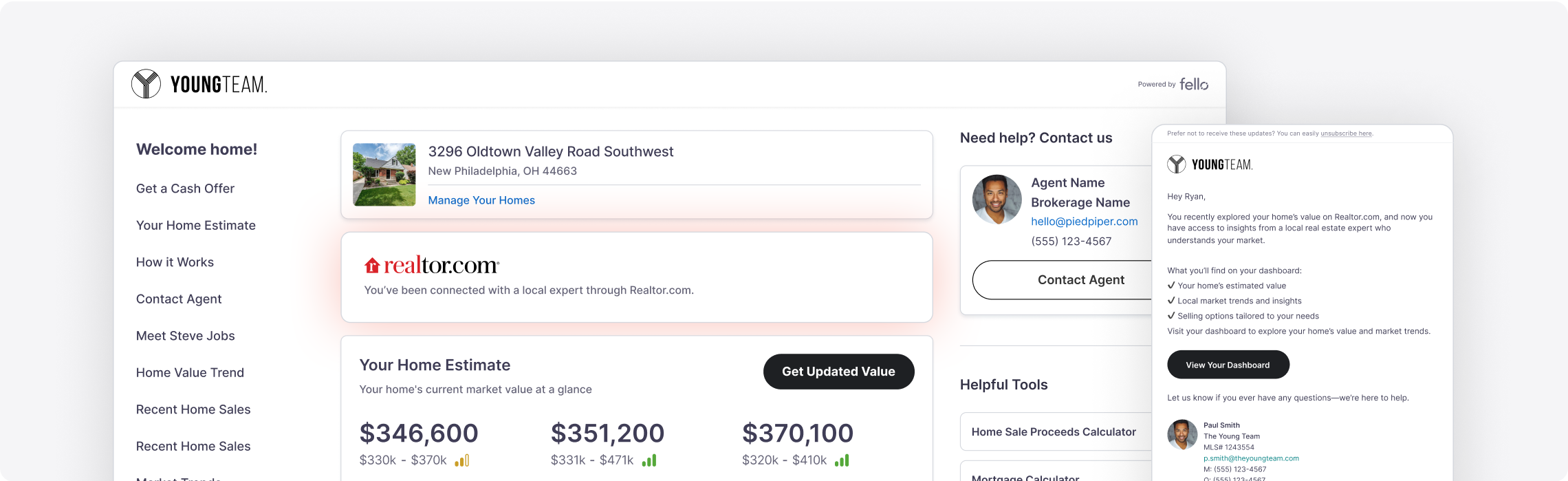
Task: Click confidence bars icon next to $331k - $471k
Action: pos(649,460)
